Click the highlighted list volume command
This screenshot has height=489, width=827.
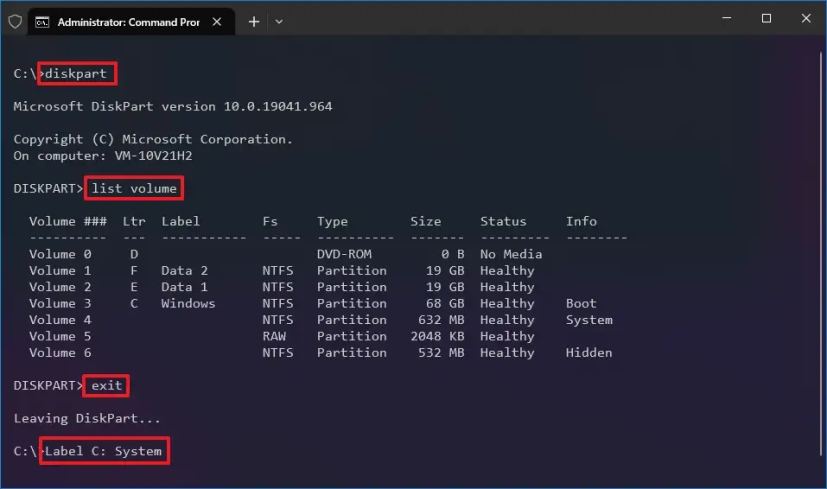tap(134, 188)
